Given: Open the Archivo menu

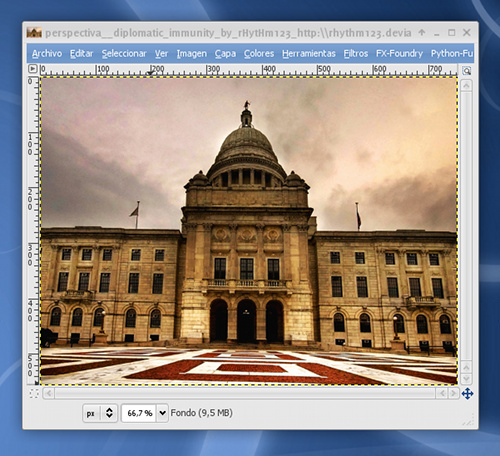Looking at the screenshot, I should (47, 53).
